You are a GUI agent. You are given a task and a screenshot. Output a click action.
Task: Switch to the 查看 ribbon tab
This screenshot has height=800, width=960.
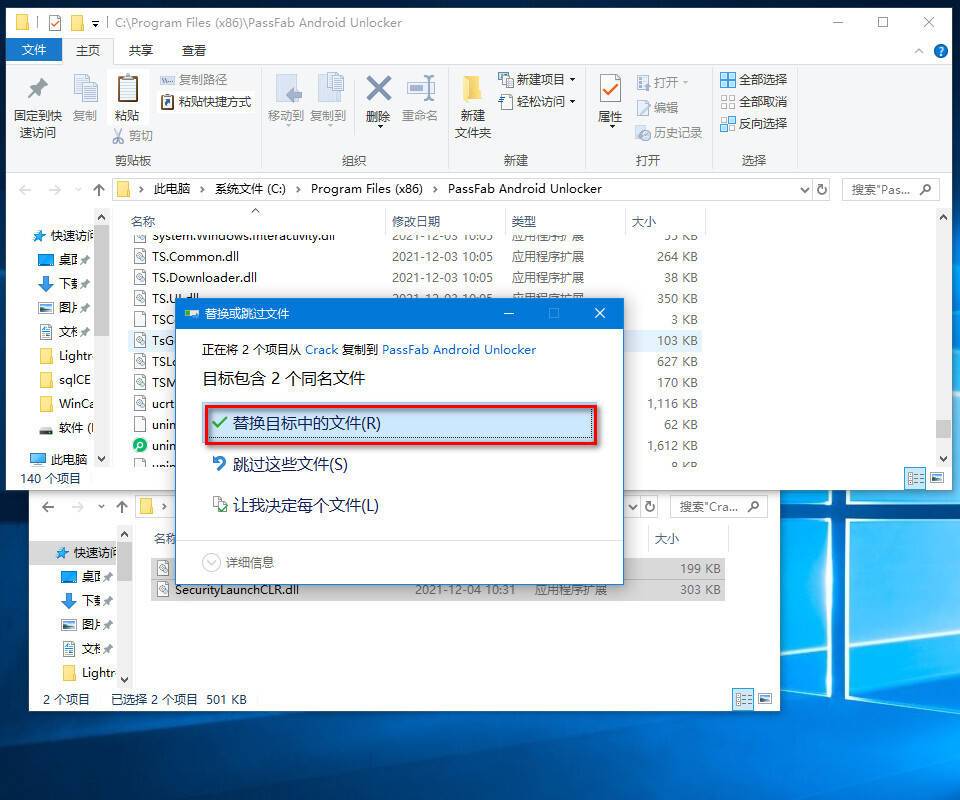(x=194, y=50)
